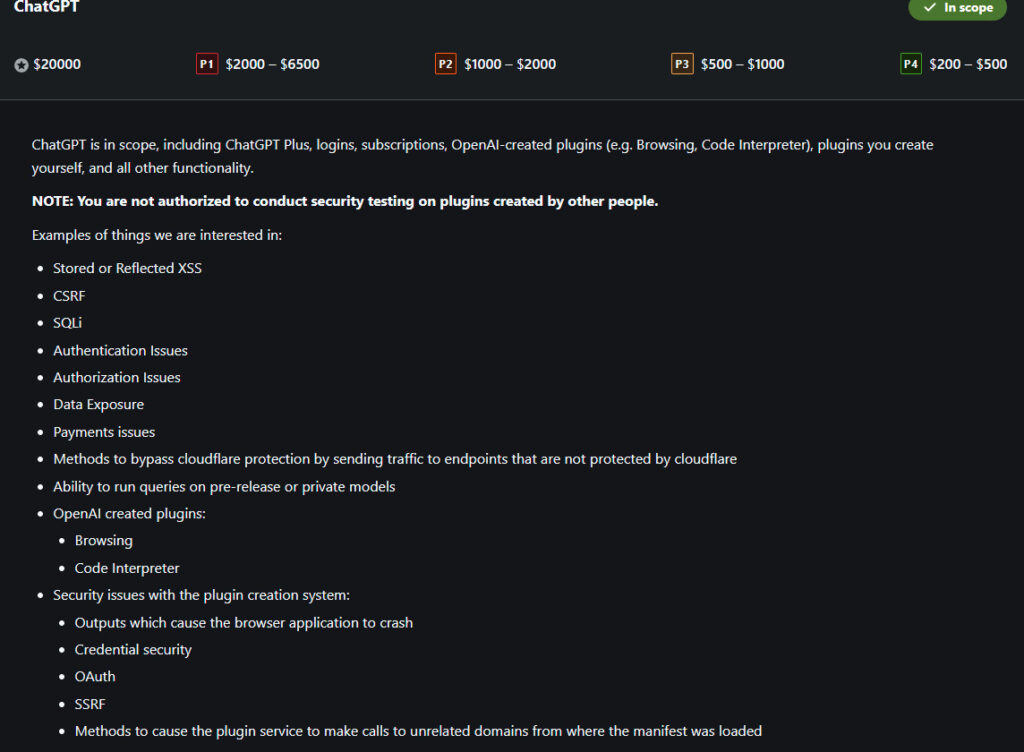
Task: Click the Payments issues list item
Action: pos(104,432)
